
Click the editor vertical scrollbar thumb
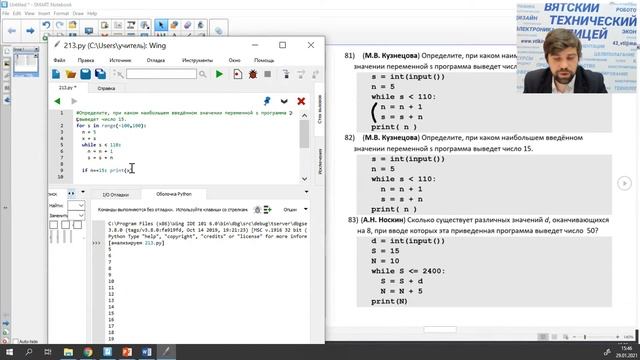[x=304, y=134]
